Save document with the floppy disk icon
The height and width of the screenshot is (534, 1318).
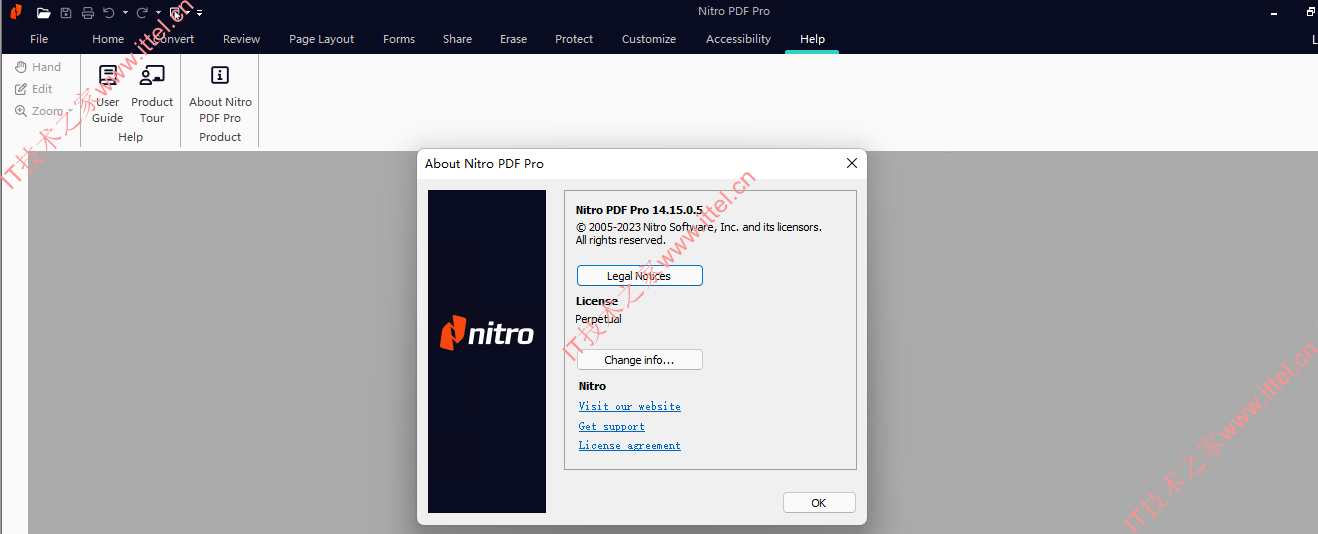(66, 12)
